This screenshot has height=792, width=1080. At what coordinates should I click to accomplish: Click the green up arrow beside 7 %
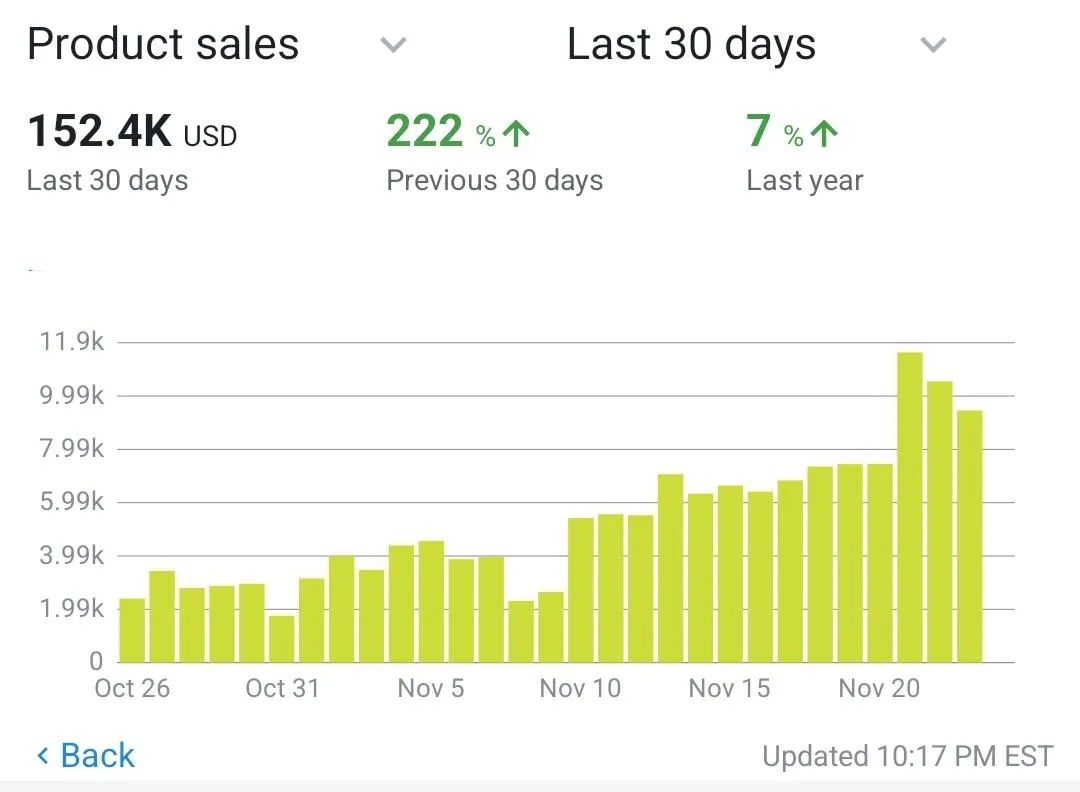point(823,134)
